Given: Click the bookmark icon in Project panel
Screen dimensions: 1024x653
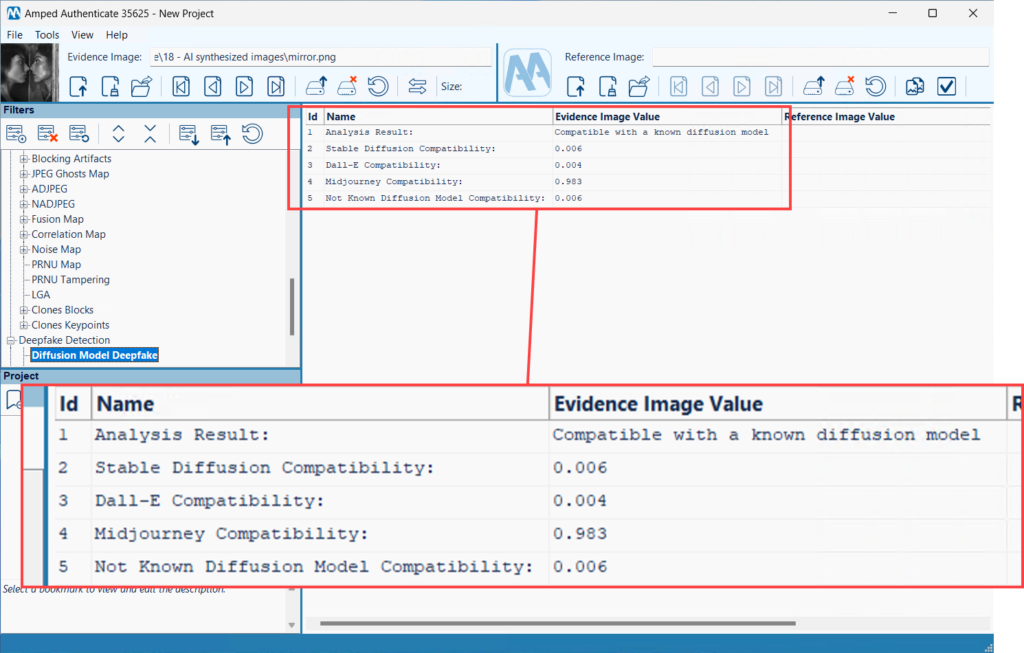Looking at the screenshot, I should tap(12, 400).
